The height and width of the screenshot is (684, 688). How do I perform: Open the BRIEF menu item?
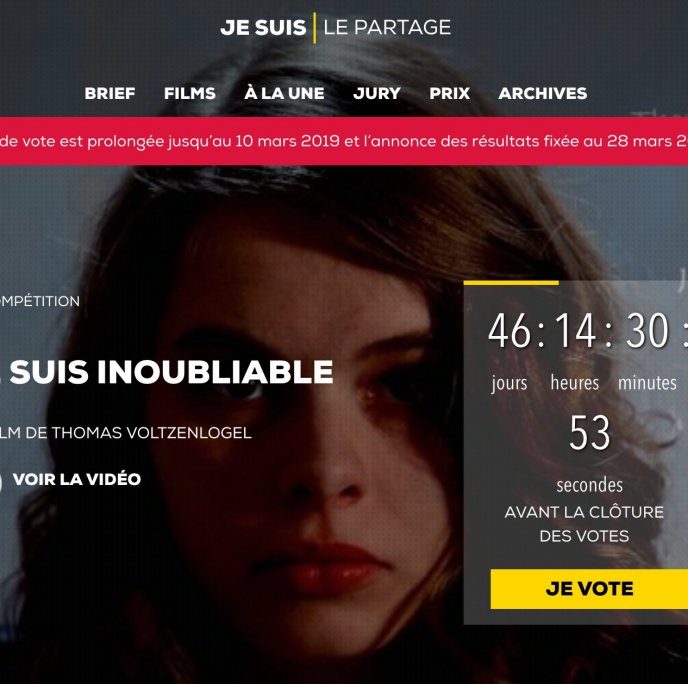click(x=110, y=93)
